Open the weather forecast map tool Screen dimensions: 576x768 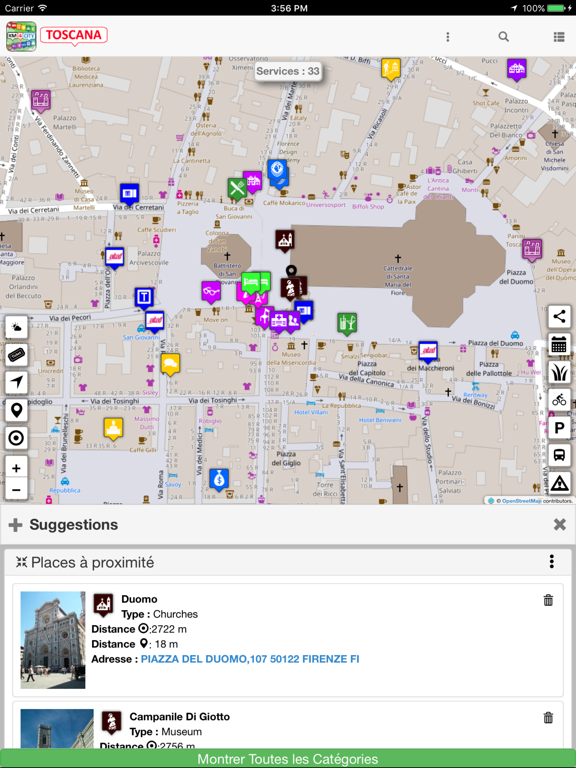17,328
